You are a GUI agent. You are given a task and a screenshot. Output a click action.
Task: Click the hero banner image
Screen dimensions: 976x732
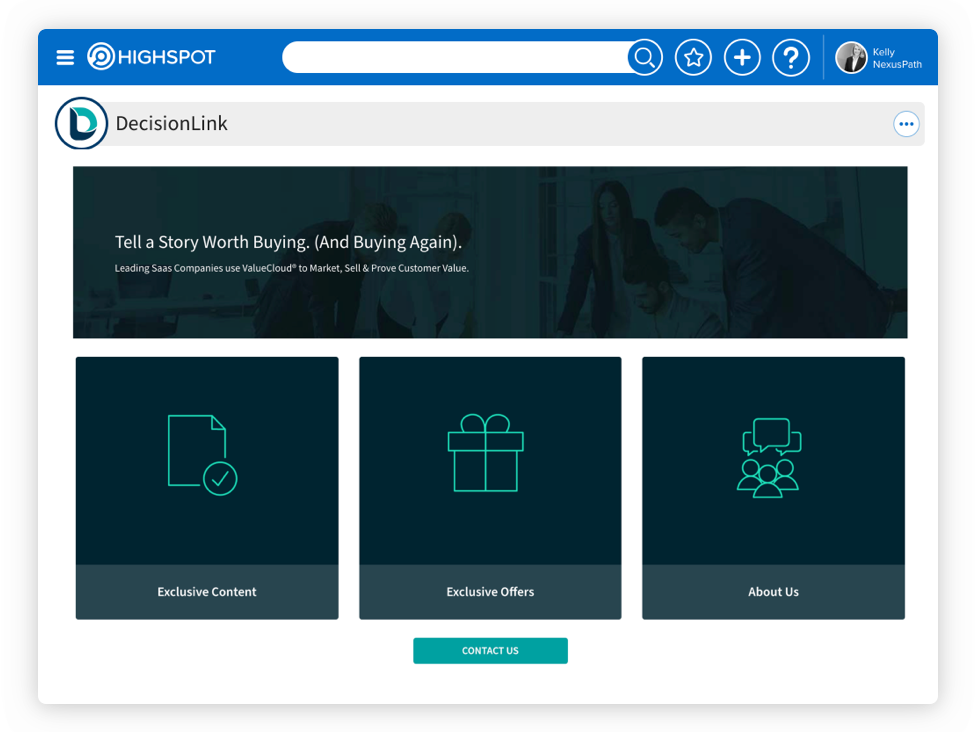click(x=490, y=252)
